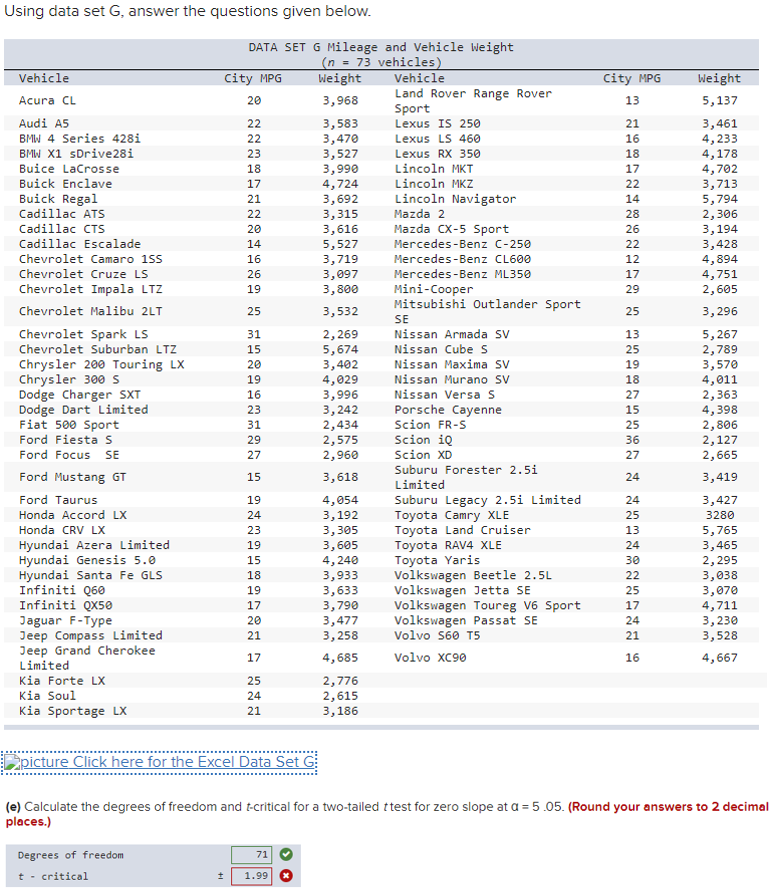Image resolution: width=775 pixels, height=893 pixels.
Task: Select the 'Fiat 500 Sport' row label
Action: [x=69, y=425]
